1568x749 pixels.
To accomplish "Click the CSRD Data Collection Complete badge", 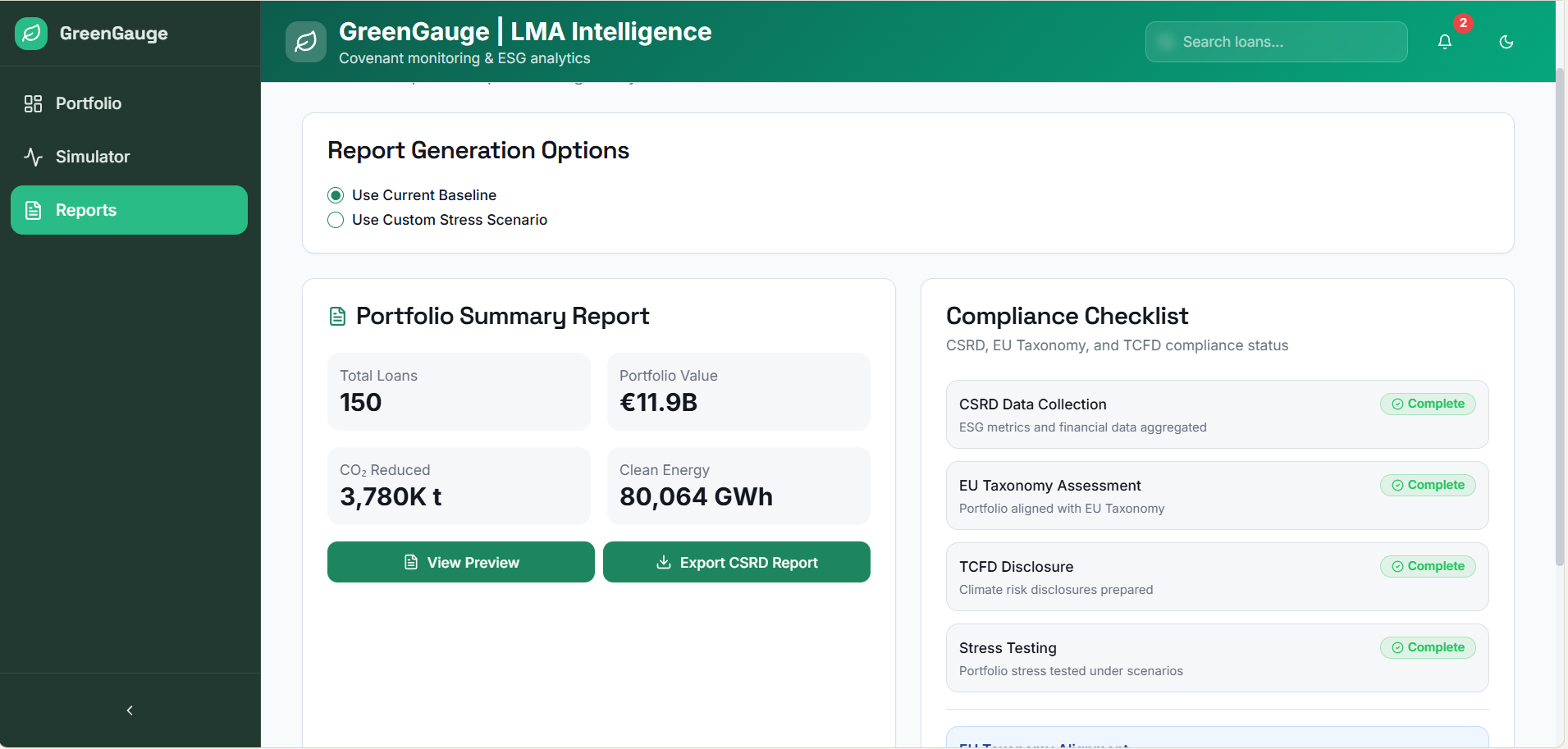I will (1428, 404).
